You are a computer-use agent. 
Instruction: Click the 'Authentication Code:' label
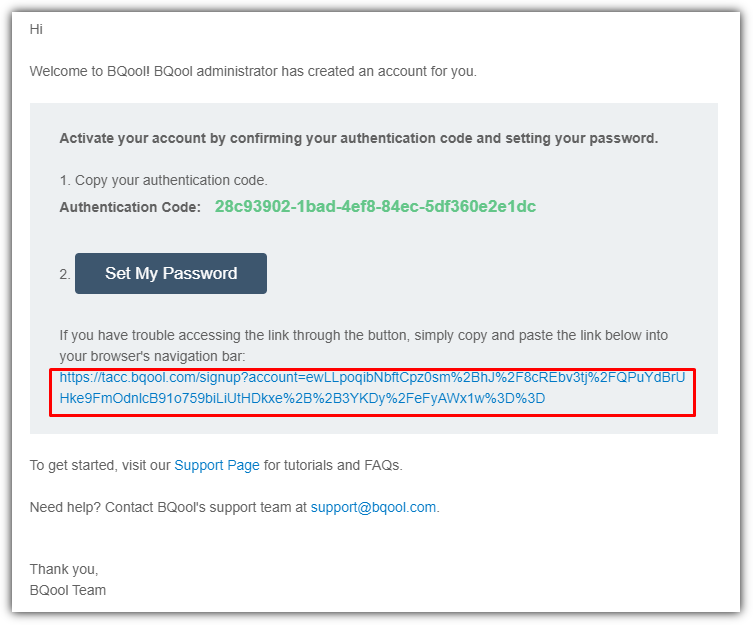pos(130,207)
